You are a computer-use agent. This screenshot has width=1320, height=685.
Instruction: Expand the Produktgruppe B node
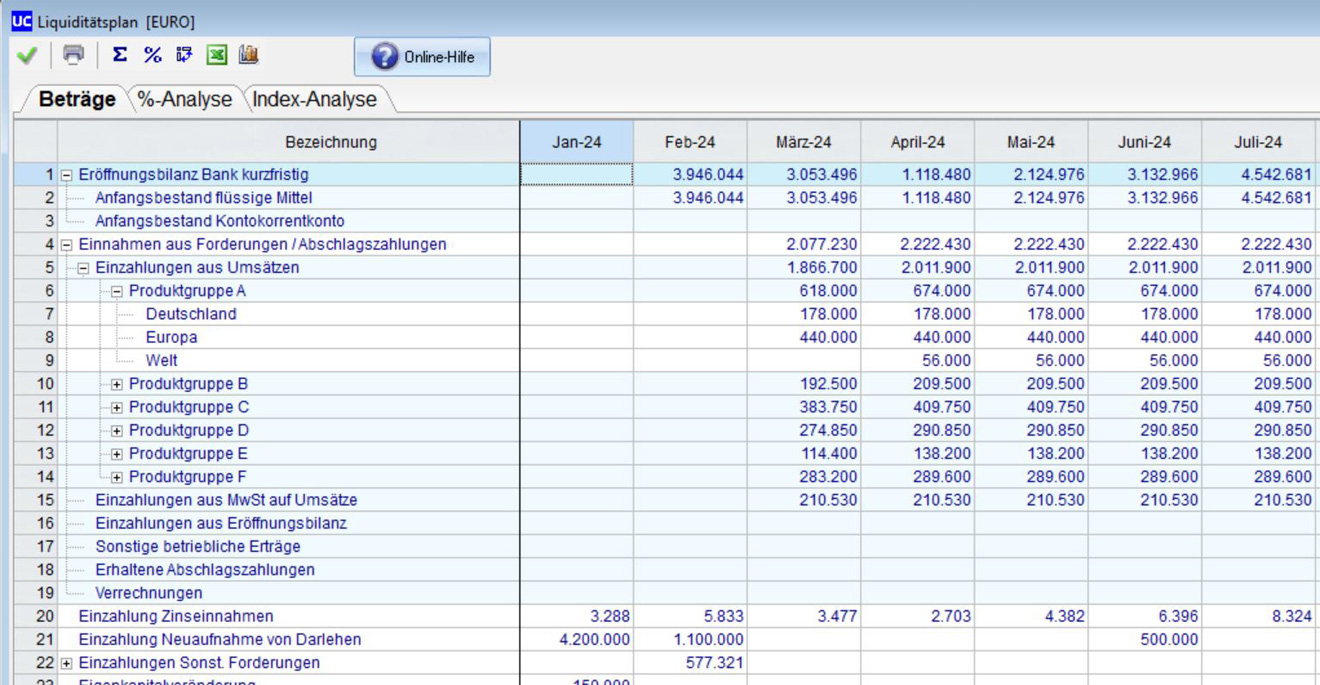pyautogui.click(x=117, y=384)
